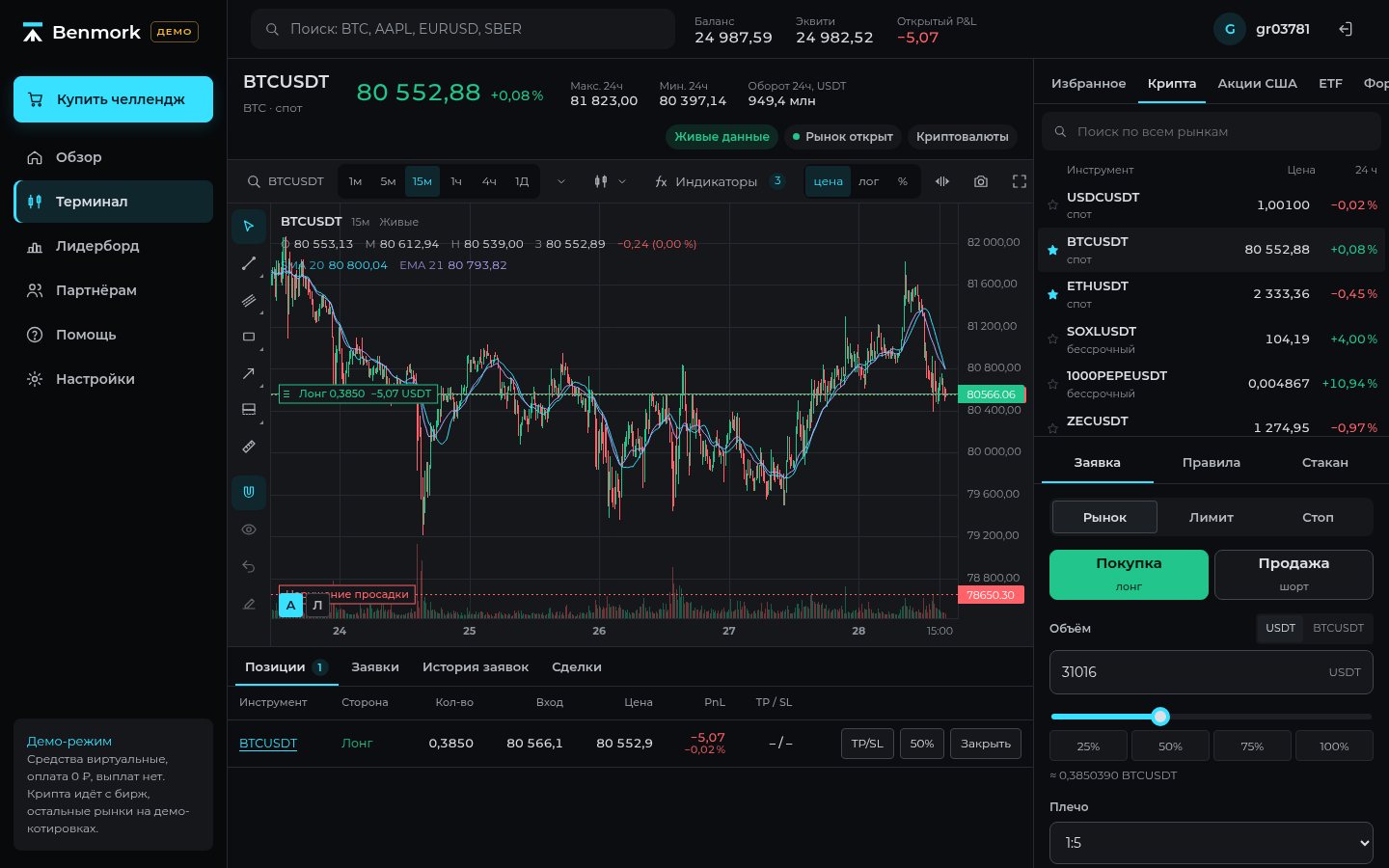Add USDCUSDT to favorites with star
The width and height of the screenshot is (1389, 868).
coord(1052,204)
